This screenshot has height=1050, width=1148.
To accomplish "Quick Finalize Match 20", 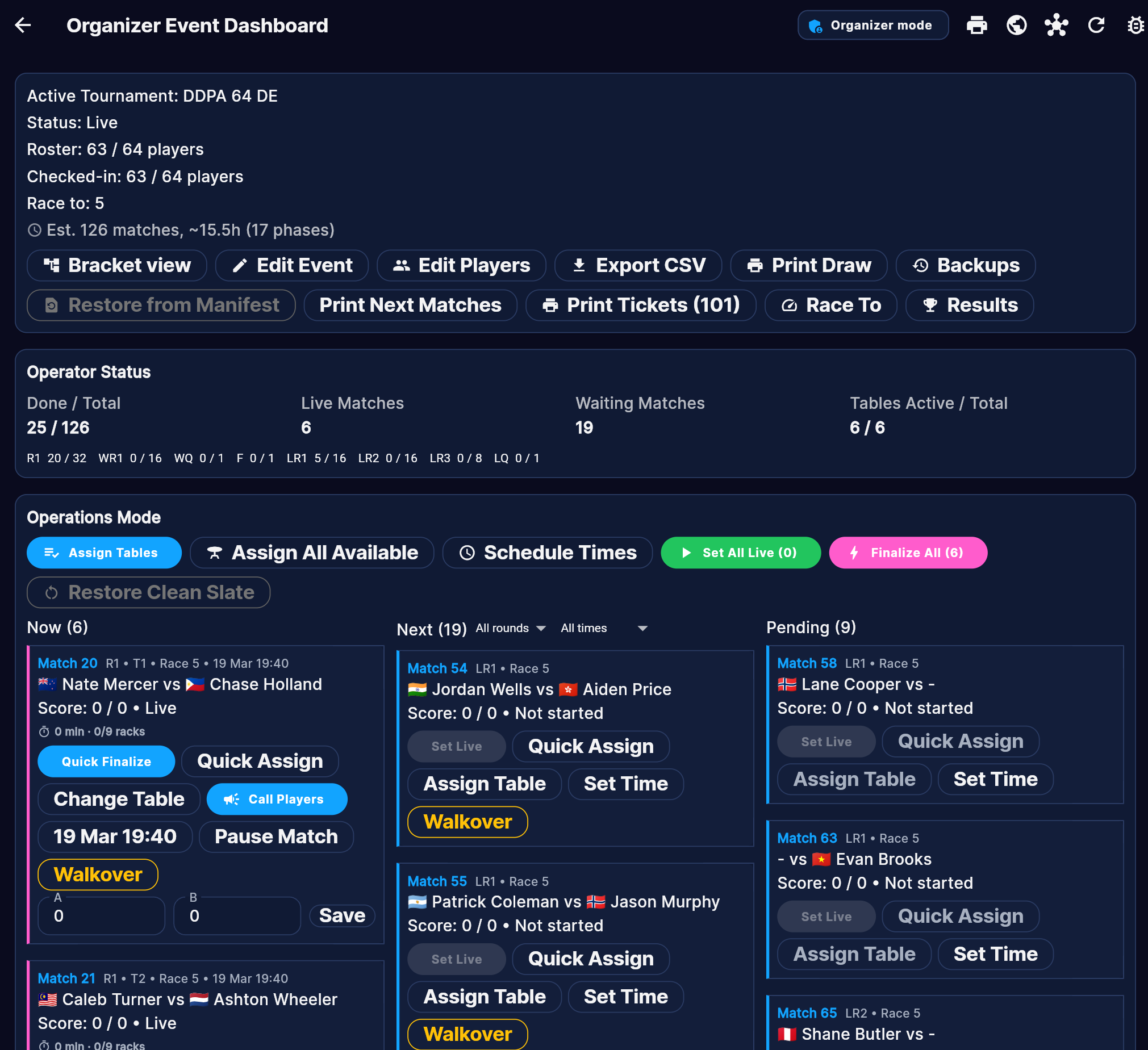I will point(106,762).
